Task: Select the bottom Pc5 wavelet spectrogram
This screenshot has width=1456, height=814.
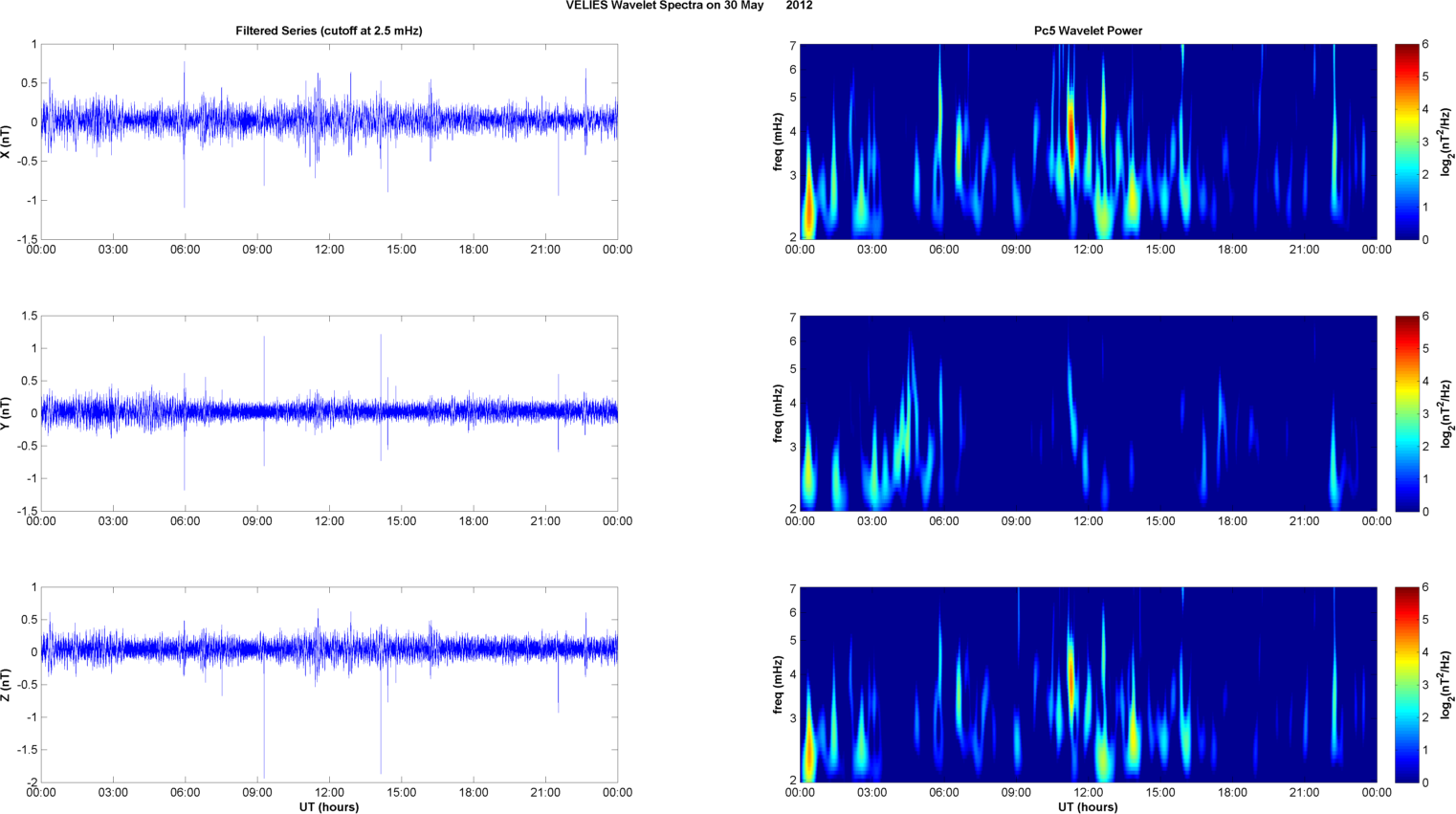Action: [x=1088, y=685]
